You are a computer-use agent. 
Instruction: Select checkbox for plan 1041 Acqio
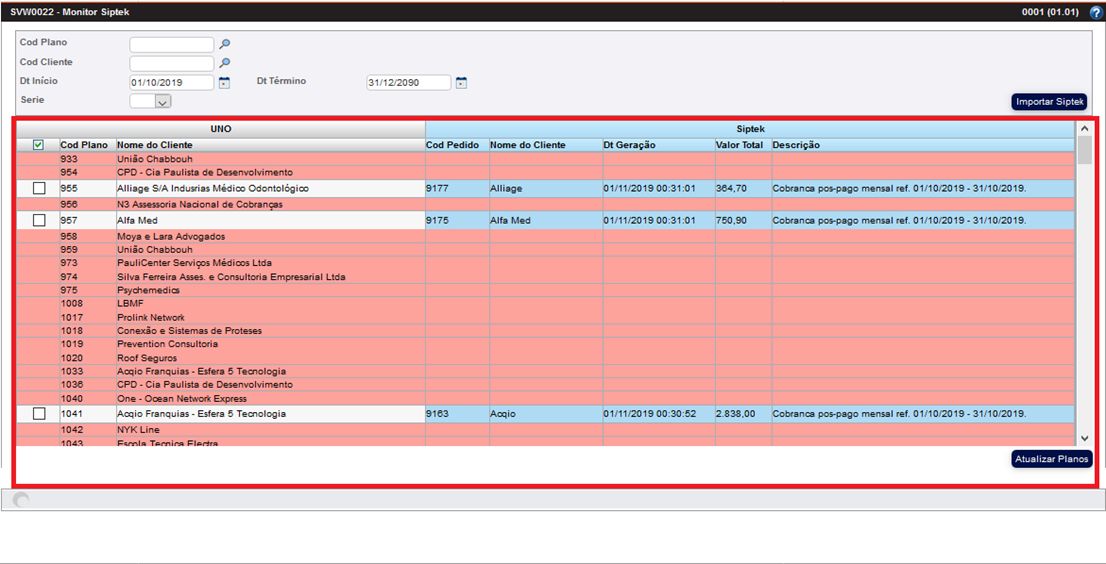[x=39, y=413]
